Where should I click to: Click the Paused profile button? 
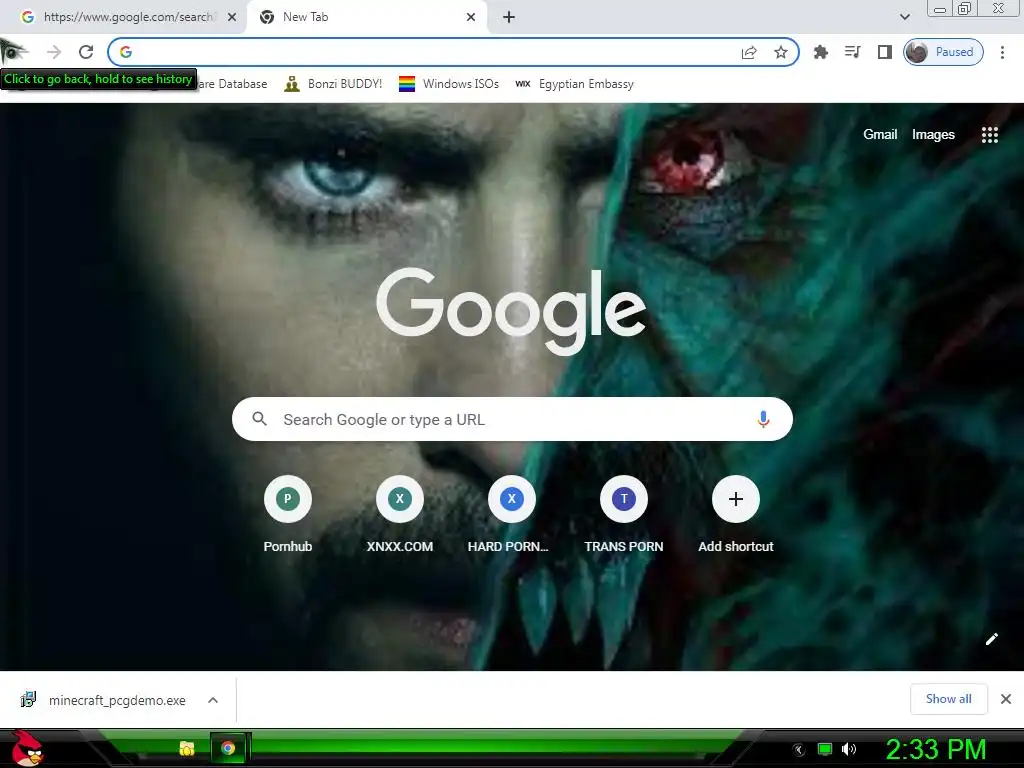[943, 52]
